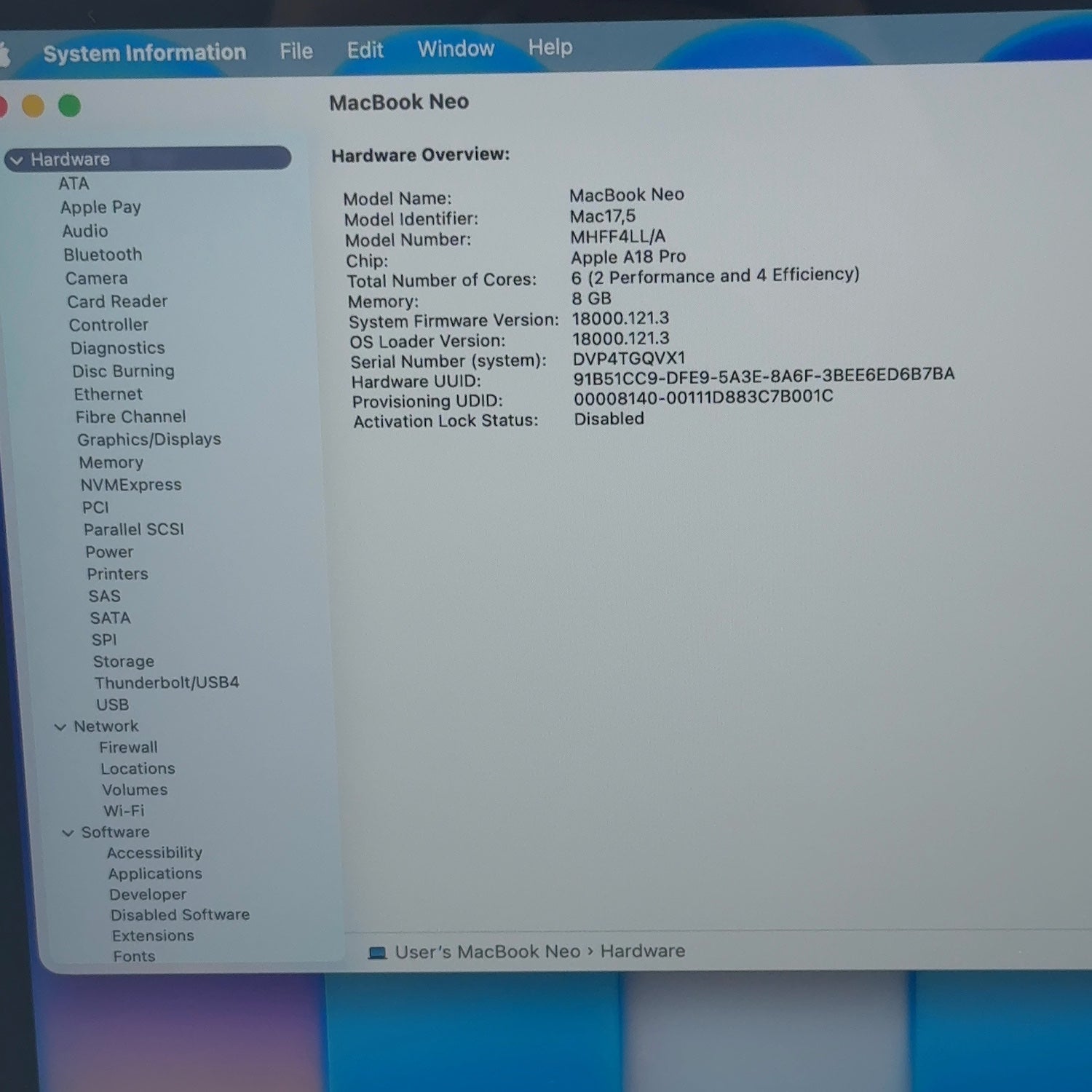Select Locations under Network
This screenshot has height=1092, width=1092.
tap(138, 769)
